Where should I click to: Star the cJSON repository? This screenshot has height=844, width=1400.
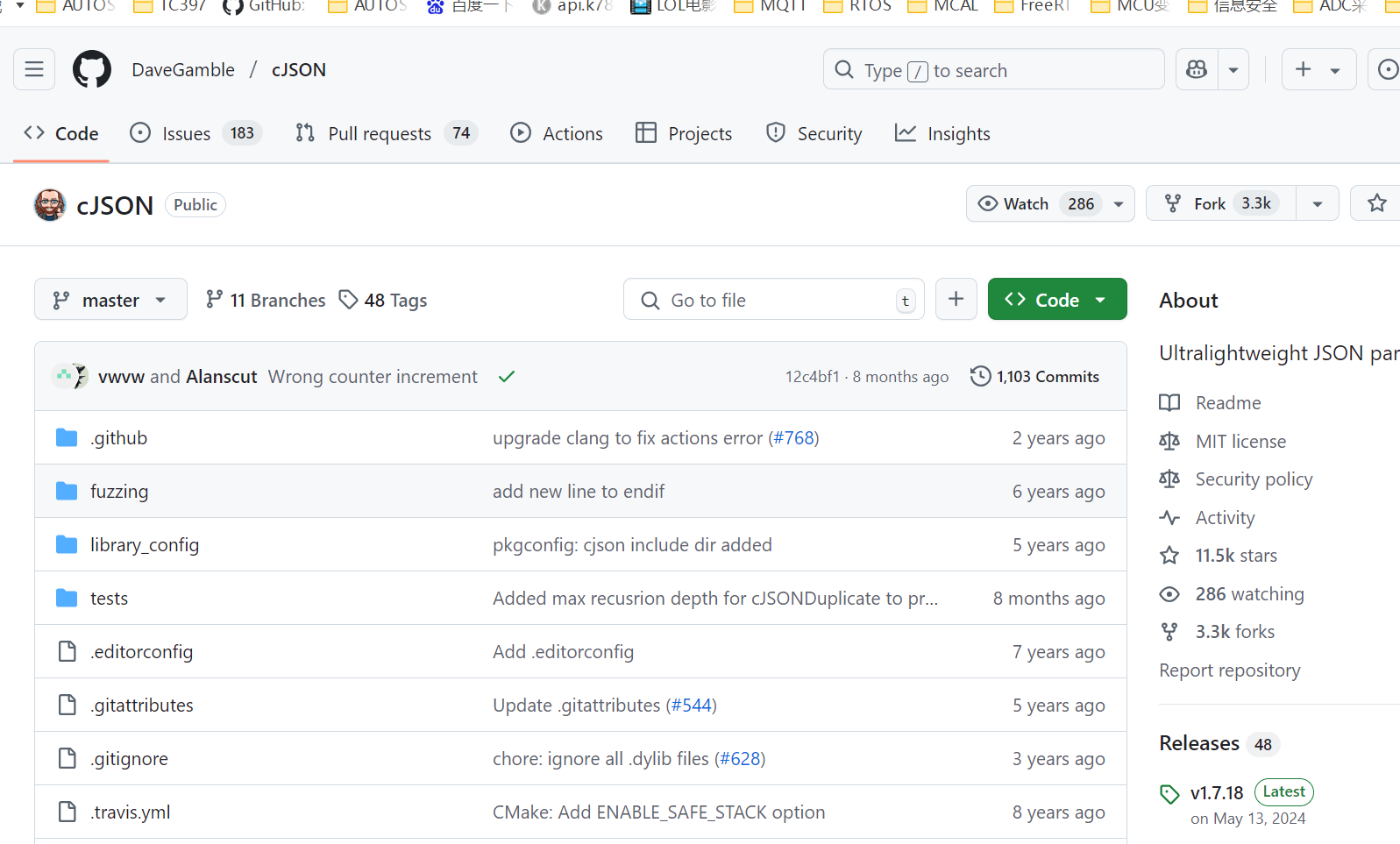click(x=1376, y=203)
